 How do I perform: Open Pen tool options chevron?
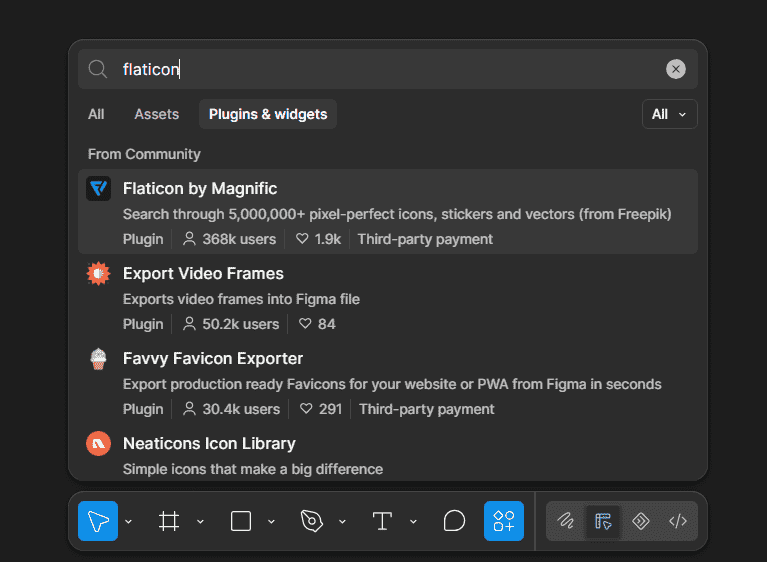click(342, 521)
